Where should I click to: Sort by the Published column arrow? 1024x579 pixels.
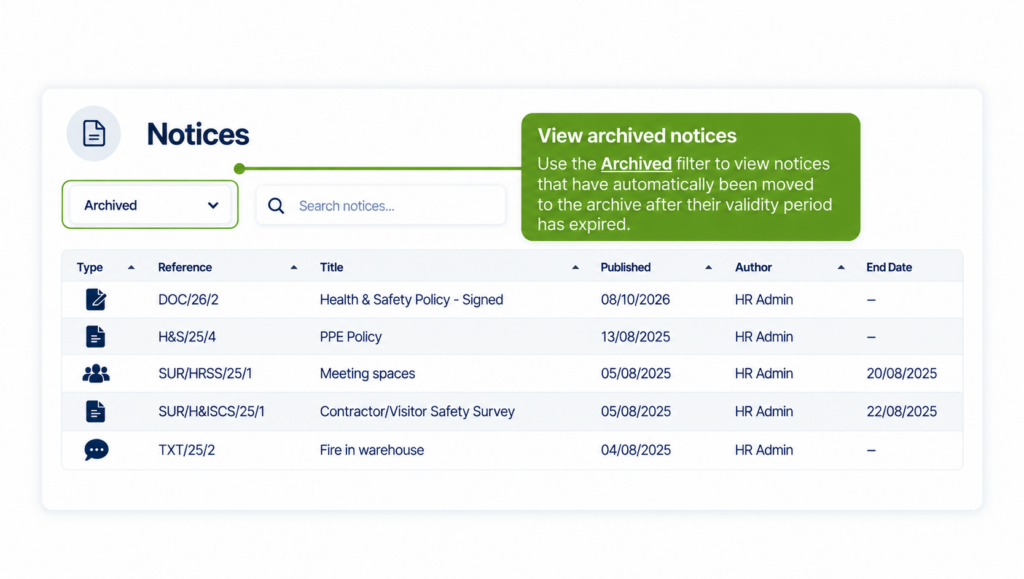click(x=709, y=268)
